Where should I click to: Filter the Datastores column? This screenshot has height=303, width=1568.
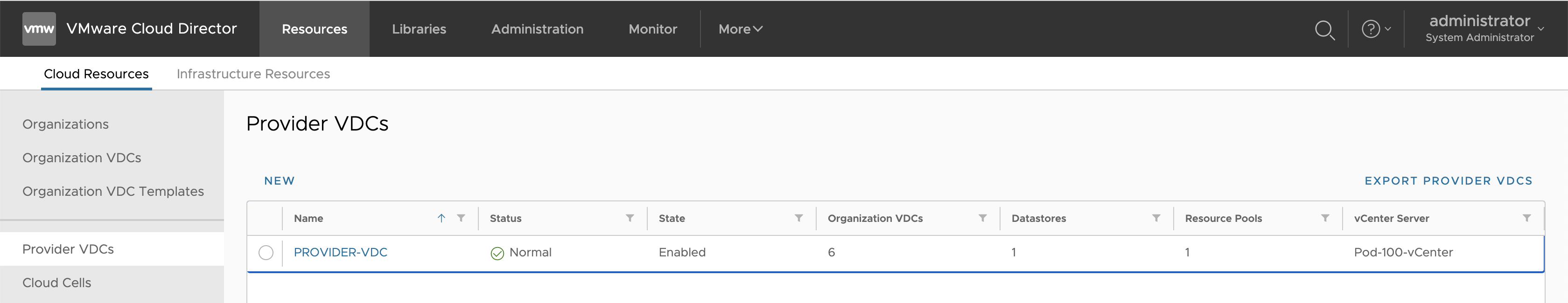coord(1156,219)
